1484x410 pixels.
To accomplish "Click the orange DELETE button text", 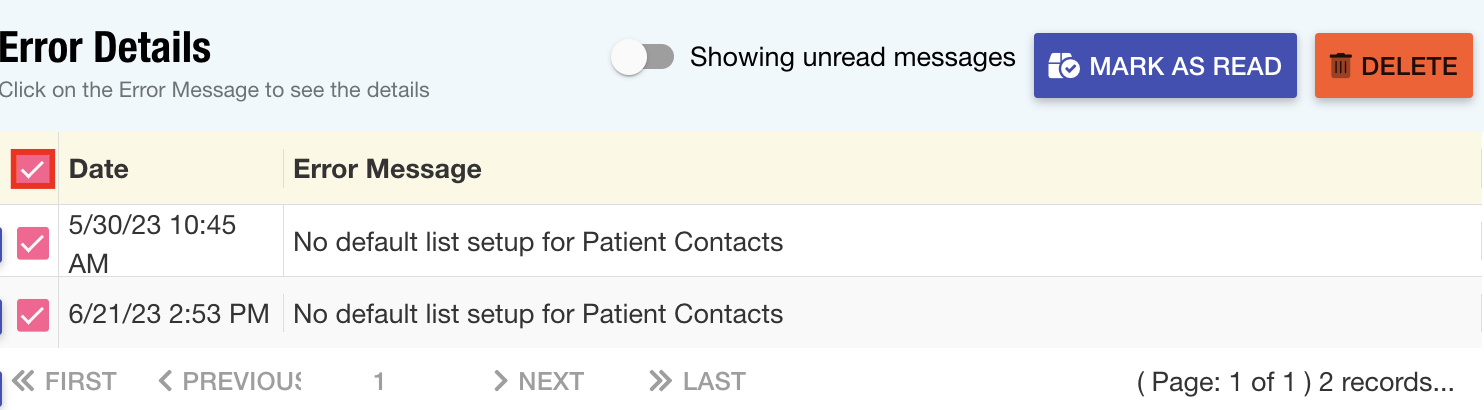I will point(1409,67).
